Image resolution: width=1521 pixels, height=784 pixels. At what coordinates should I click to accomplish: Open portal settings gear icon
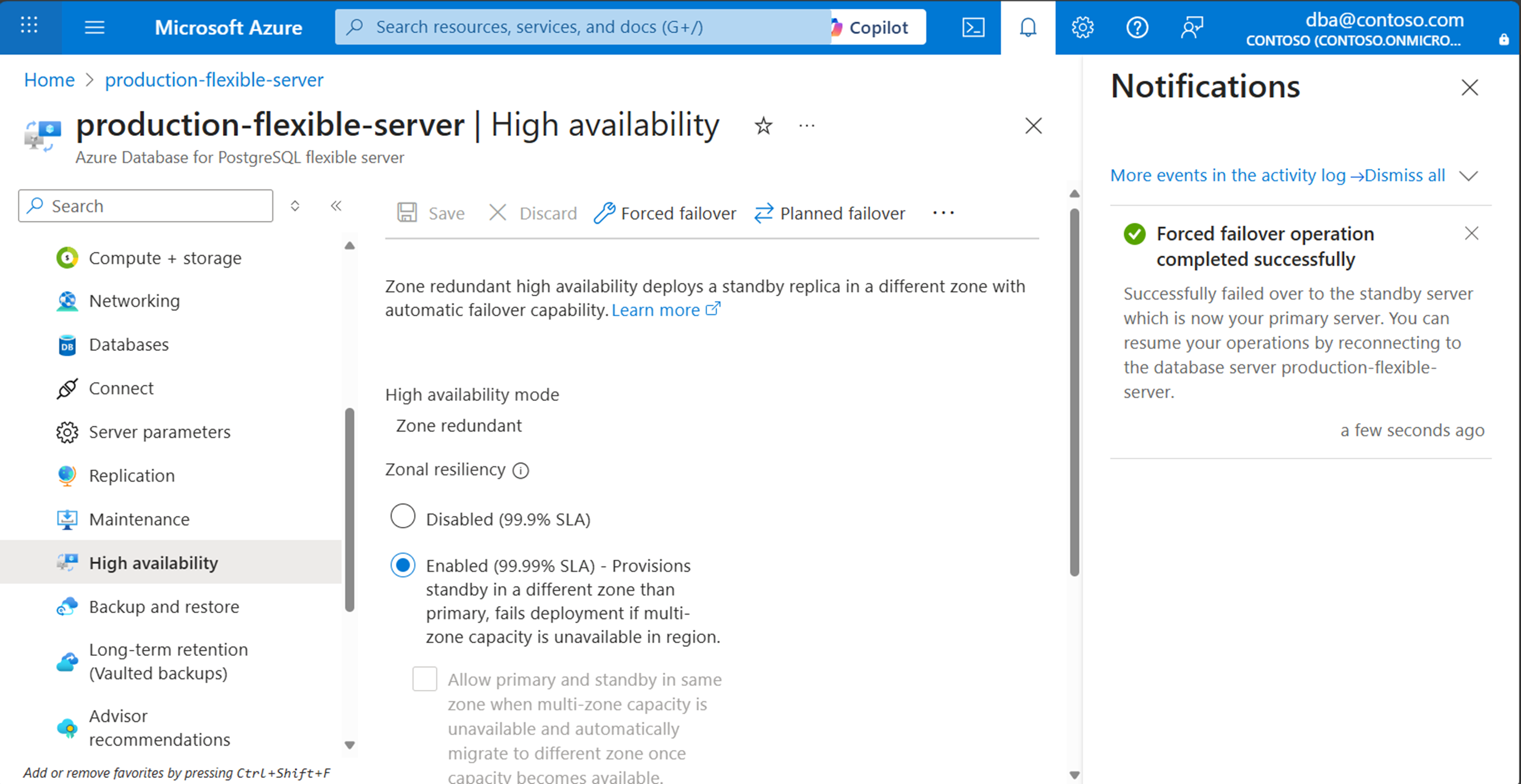coord(1082,27)
